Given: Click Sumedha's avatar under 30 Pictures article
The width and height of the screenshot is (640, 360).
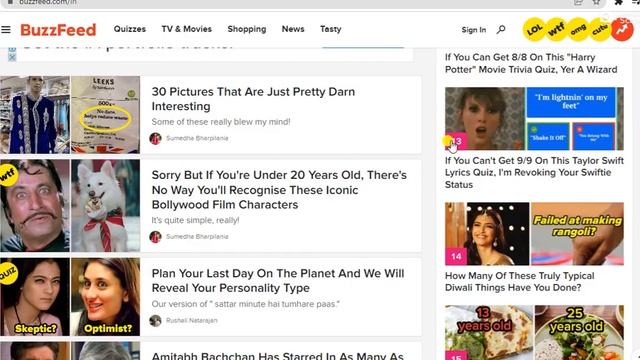Looking at the screenshot, I should [x=156, y=138].
